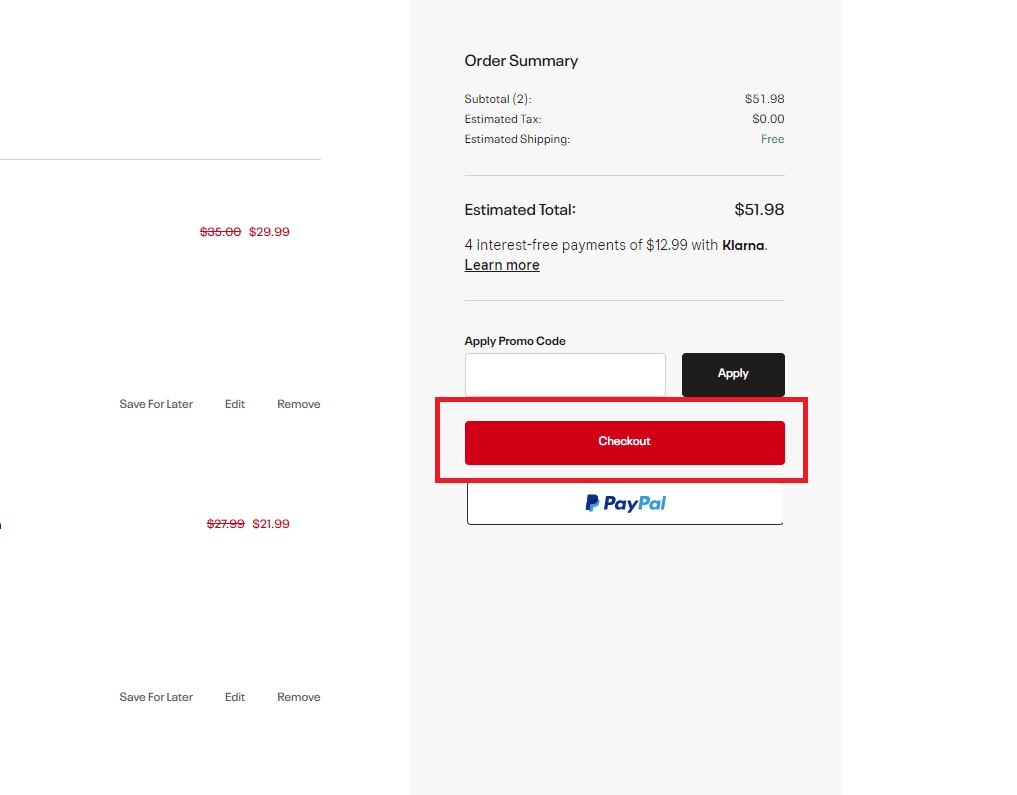This screenshot has width=1017, height=795.
Task: Pay with the PayPal logo button
Action: pos(625,503)
